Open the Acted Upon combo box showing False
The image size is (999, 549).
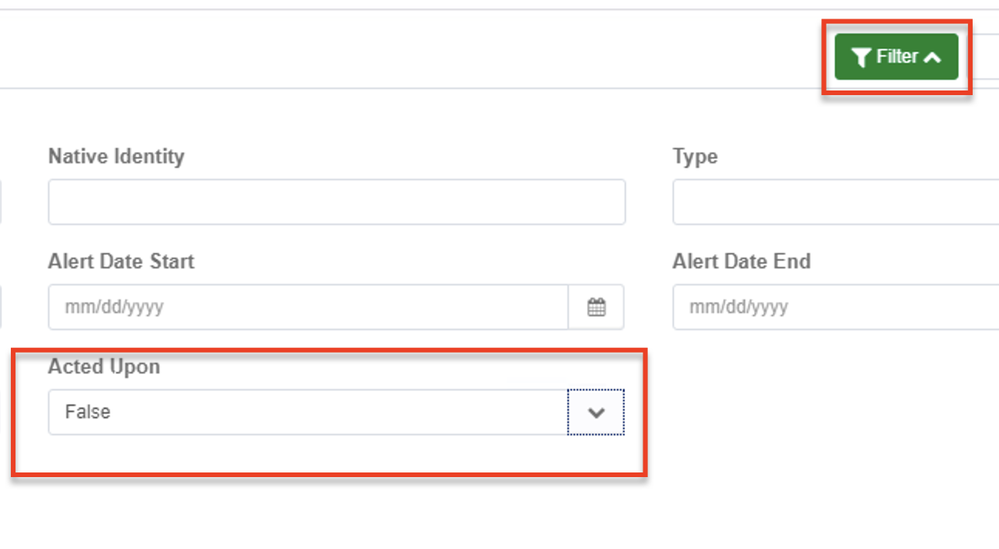[308, 412]
